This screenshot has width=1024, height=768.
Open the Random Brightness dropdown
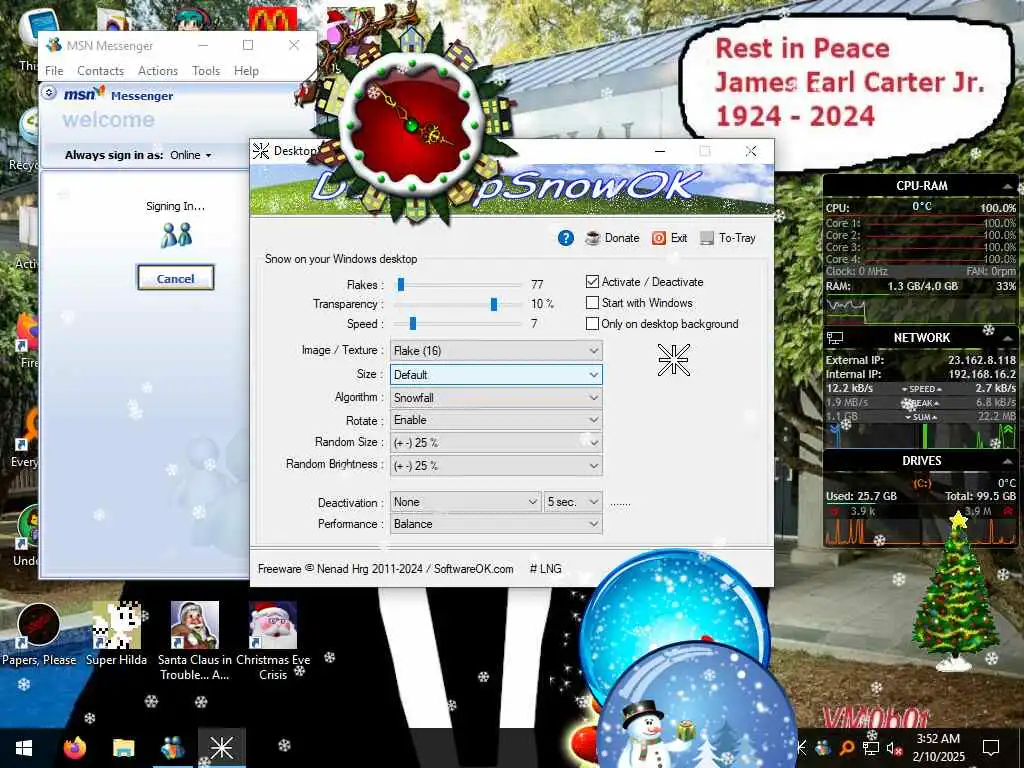[x=496, y=466]
